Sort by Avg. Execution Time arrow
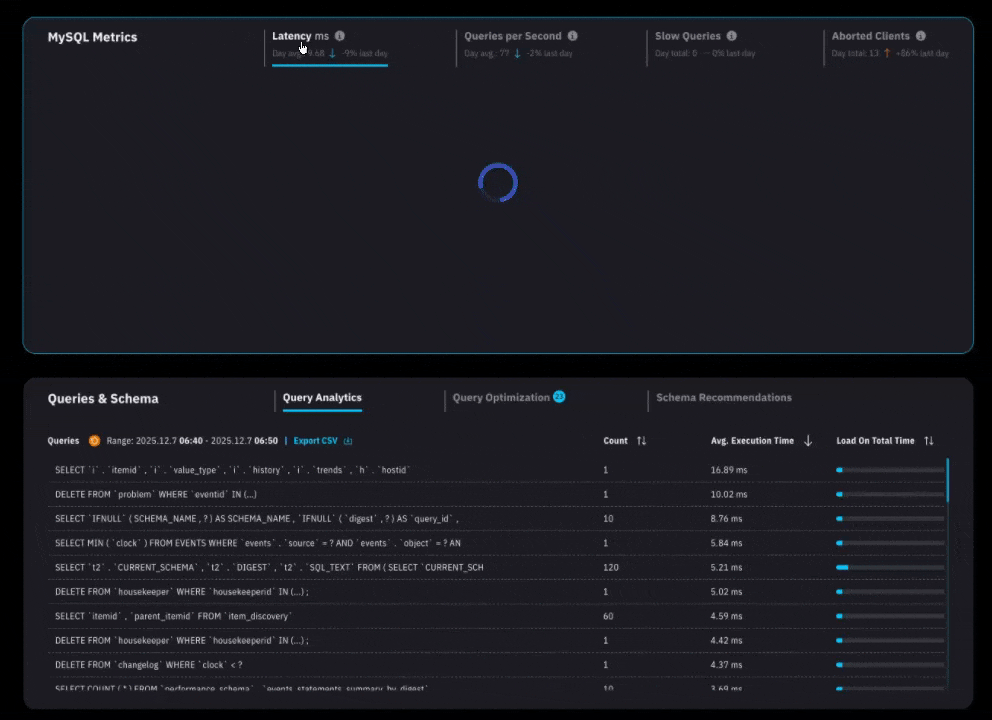This screenshot has height=720, width=992. pyautogui.click(x=808, y=440)
